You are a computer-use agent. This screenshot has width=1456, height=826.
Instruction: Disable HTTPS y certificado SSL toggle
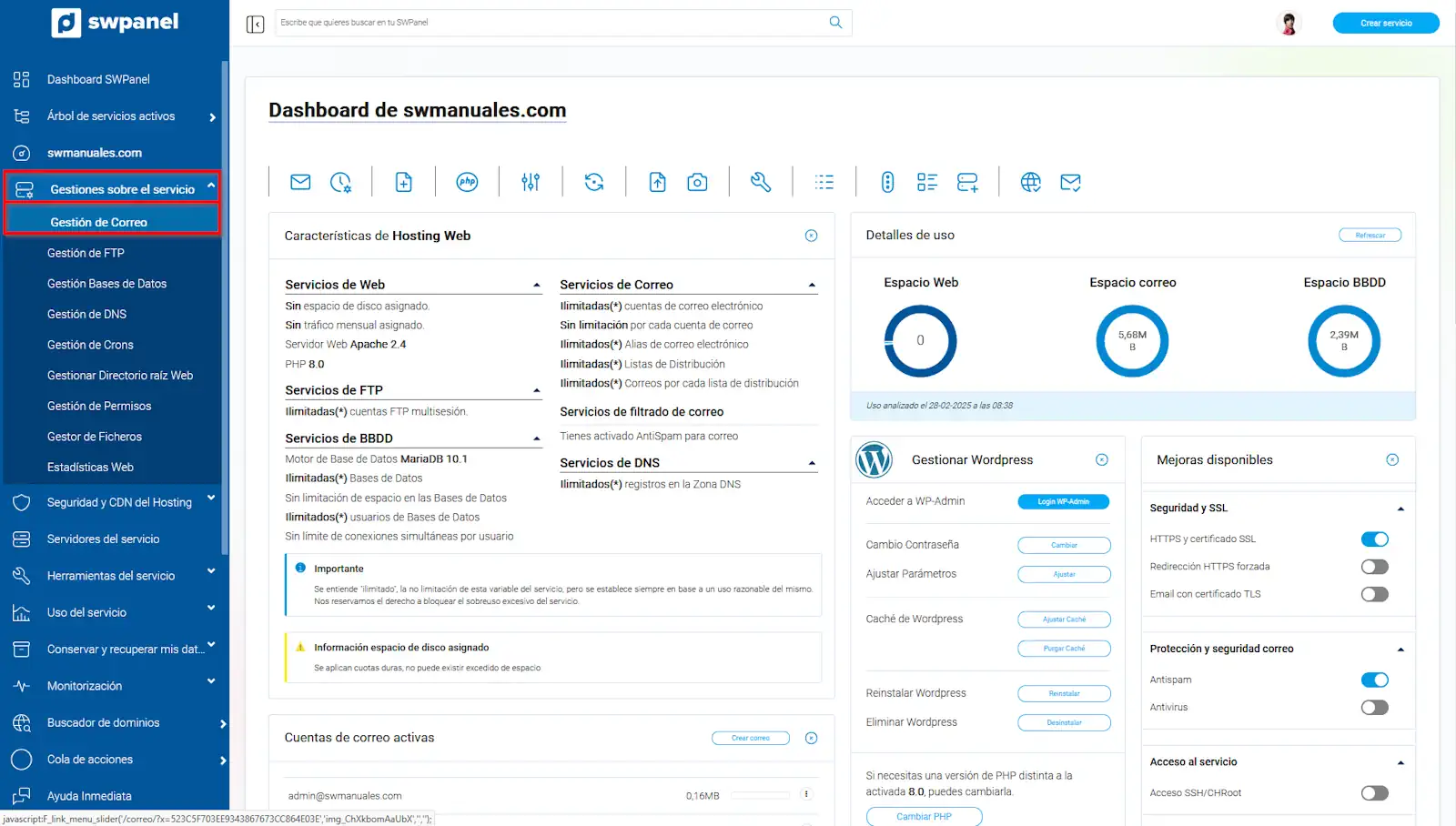(x=1374, y=539)
